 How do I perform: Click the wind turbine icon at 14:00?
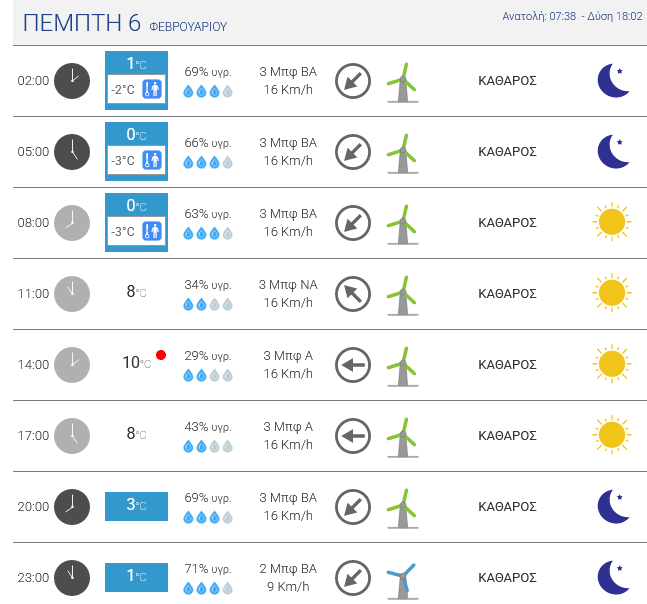(x=402, y=365)
